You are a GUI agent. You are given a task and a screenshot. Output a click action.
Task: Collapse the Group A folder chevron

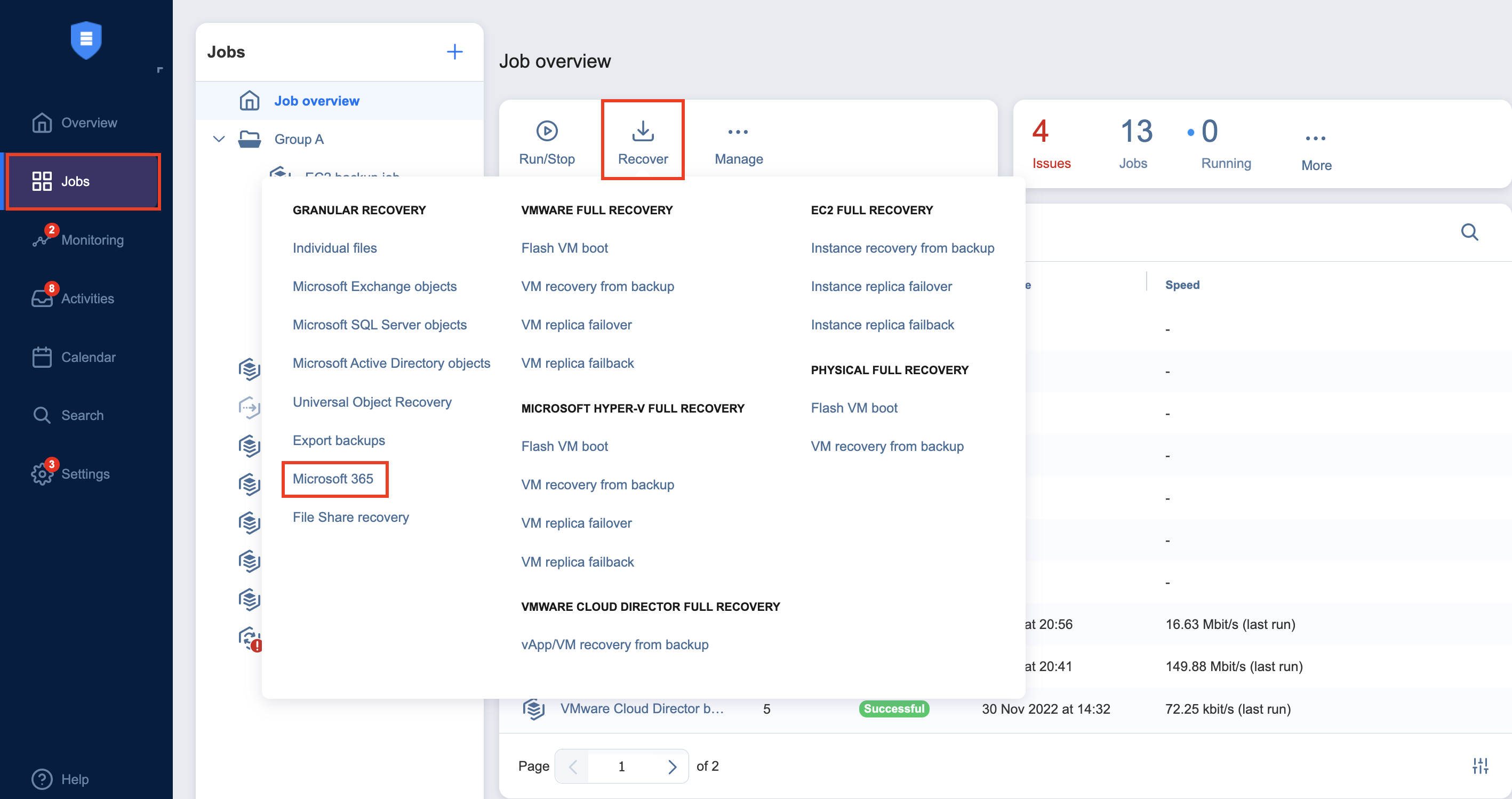[219, 139]
